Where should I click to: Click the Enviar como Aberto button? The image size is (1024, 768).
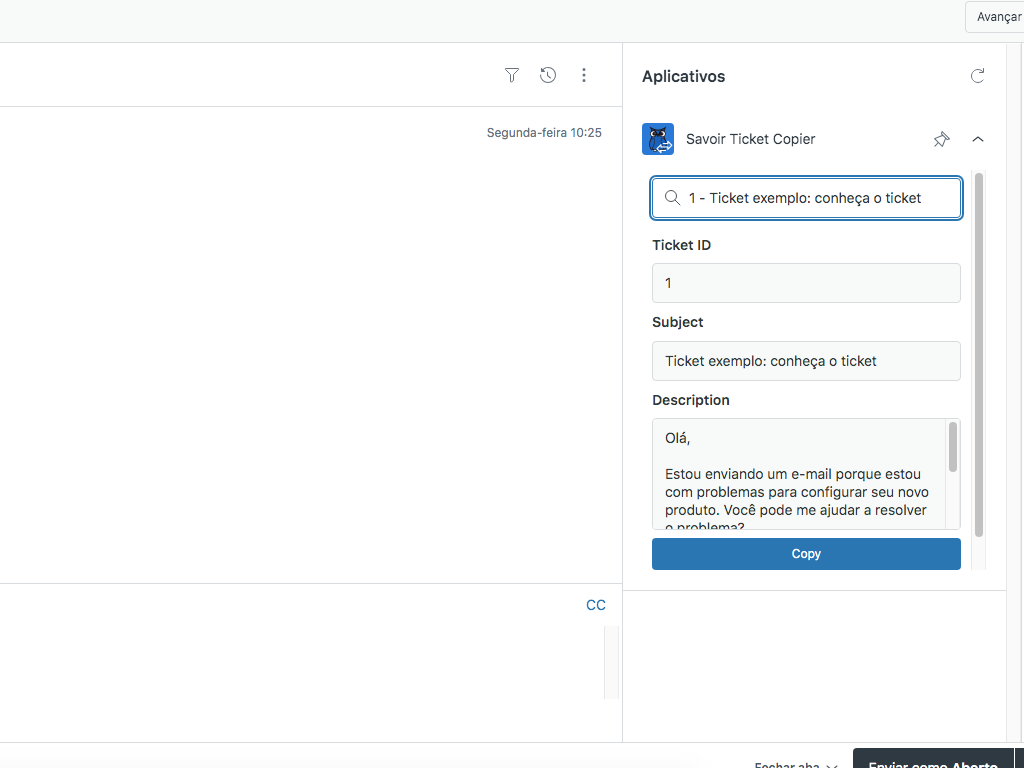pyautogui.click(x=932, y=762)
